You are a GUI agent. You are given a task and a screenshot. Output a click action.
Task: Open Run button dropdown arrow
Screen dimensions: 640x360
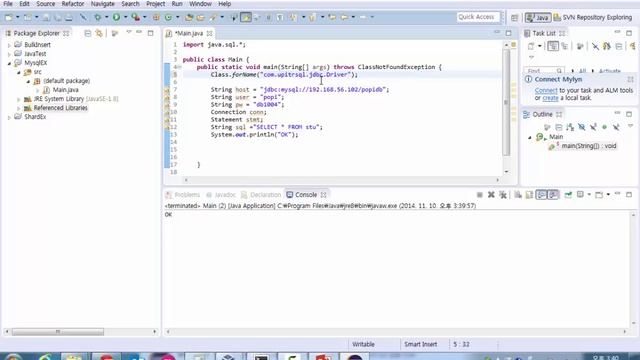[125, 17]
